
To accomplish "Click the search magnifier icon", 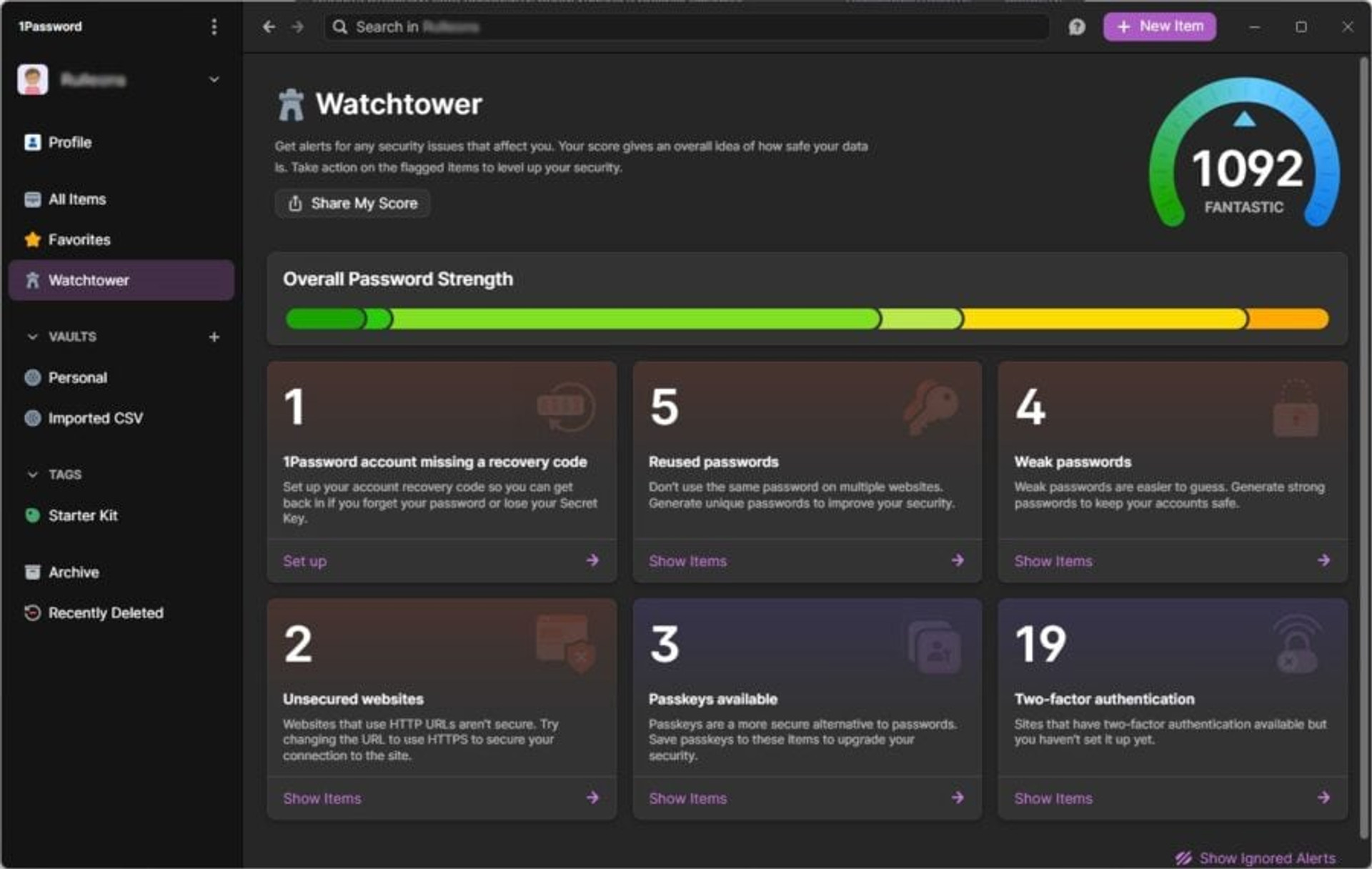I will (x=340, y=26).
